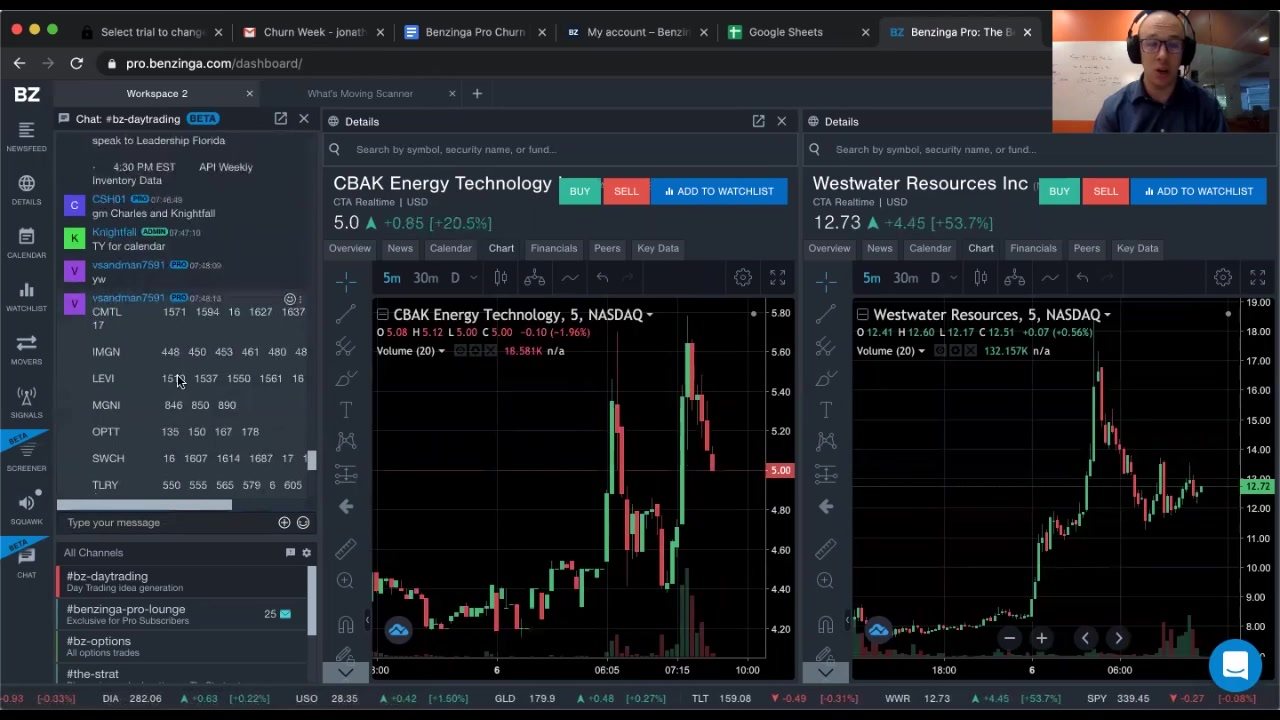The height and width of the screenshot is (720, 1280).
Task: Enter fullscreen on the Westwater chart
Action: tap(1257, 278)
